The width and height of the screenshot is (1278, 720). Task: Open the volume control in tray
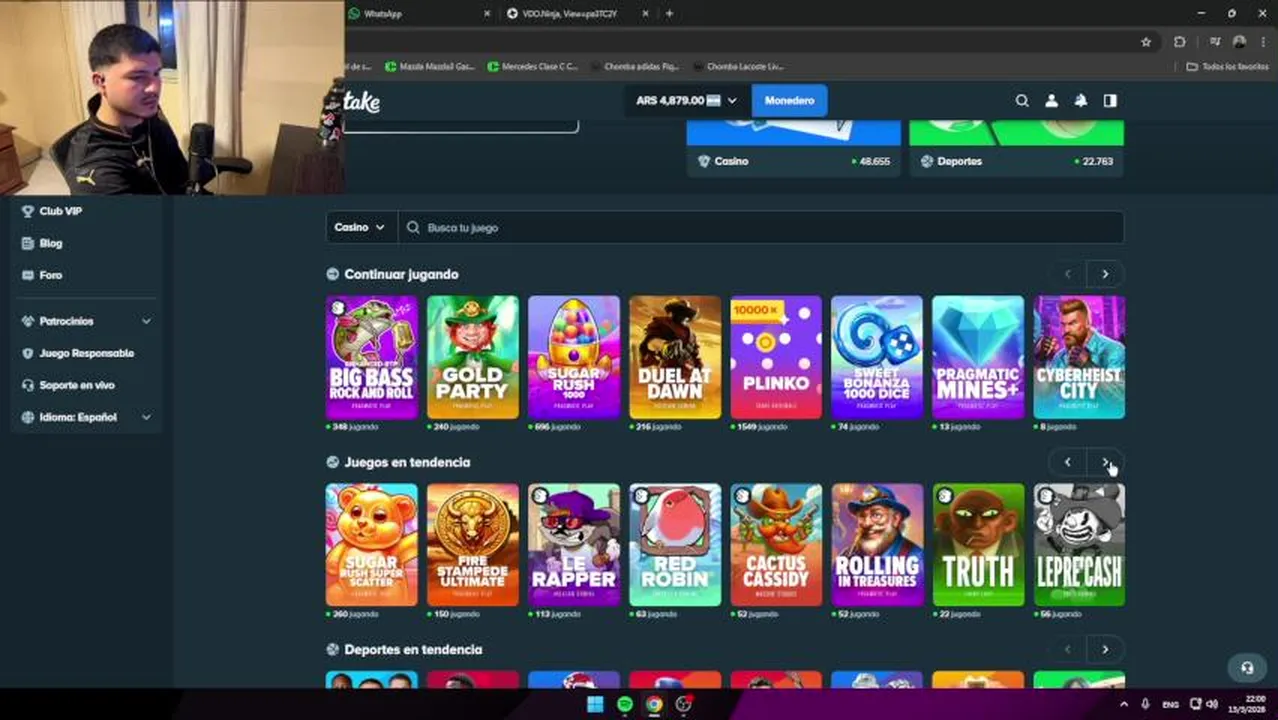point(1212,705)
